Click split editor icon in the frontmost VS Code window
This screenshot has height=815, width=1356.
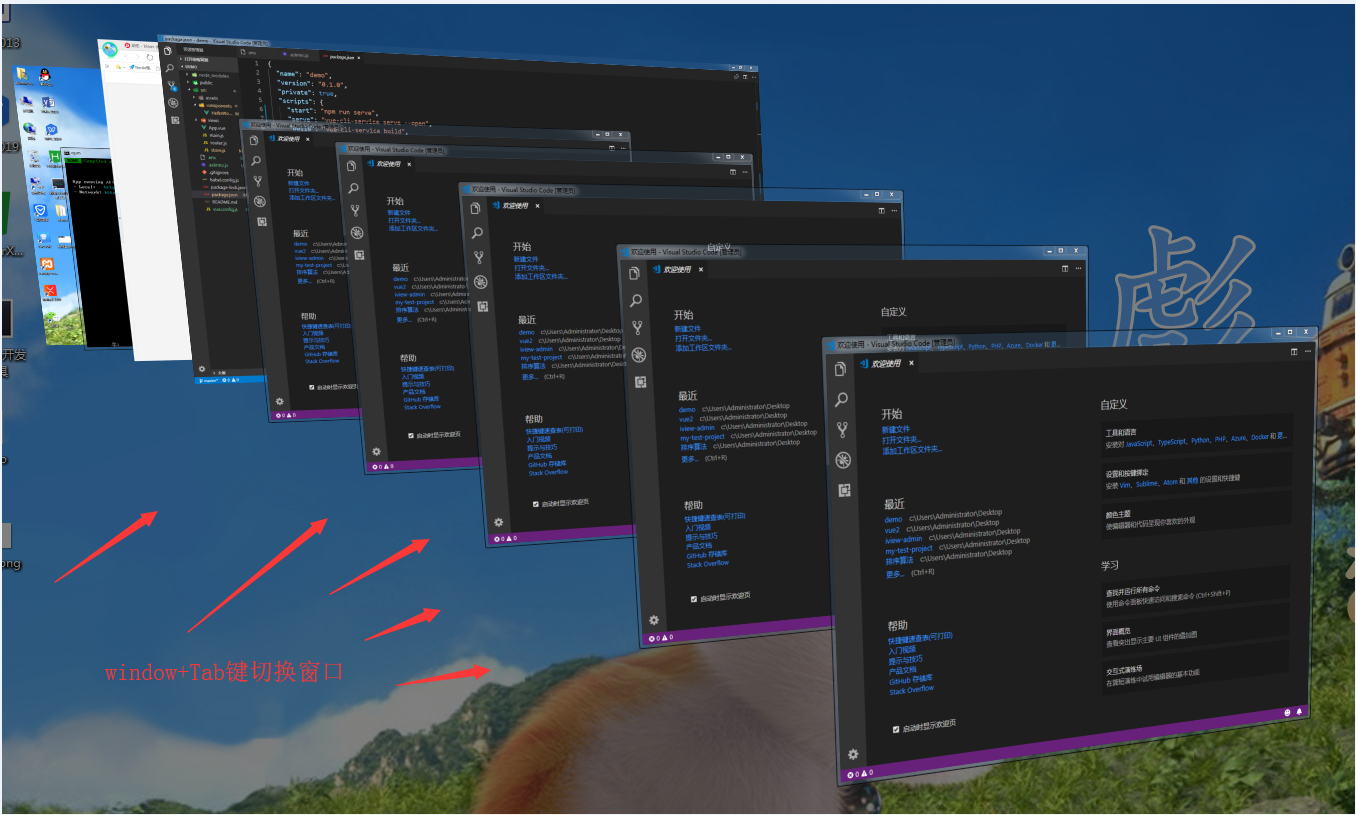1293,352
